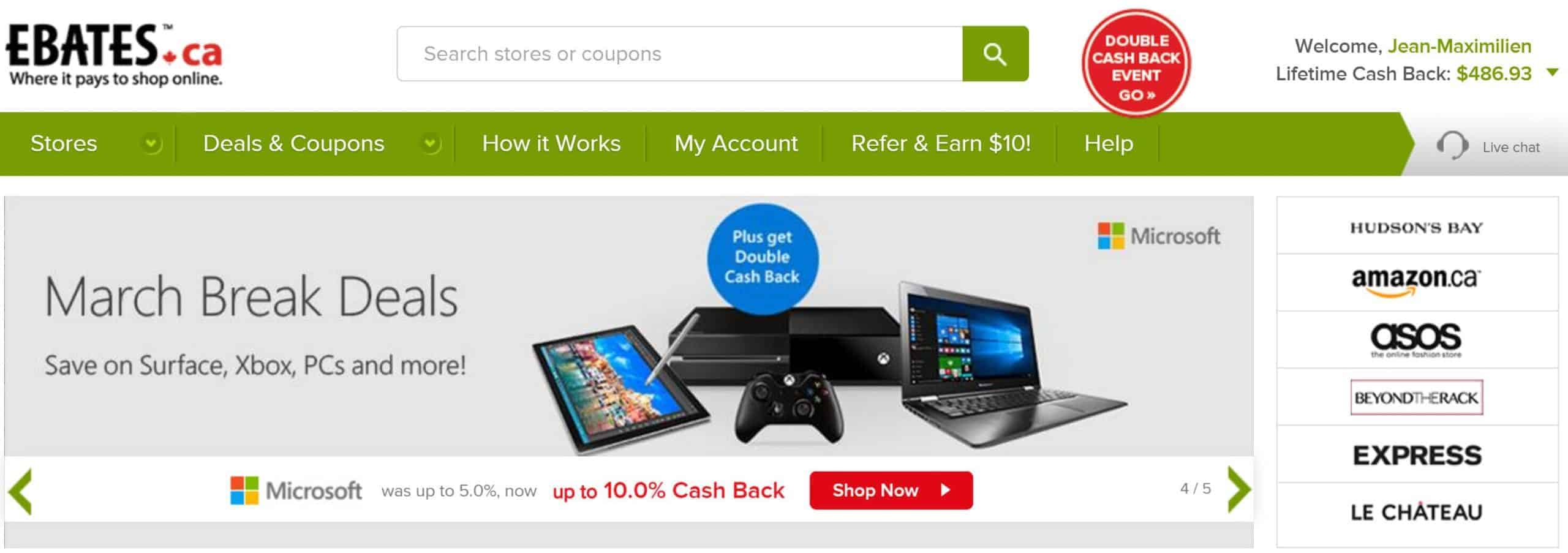Image resolution: width=1568 pixels, height=553 pixels.
Task: Click the red Shop Now button
Action: [891, 491]
